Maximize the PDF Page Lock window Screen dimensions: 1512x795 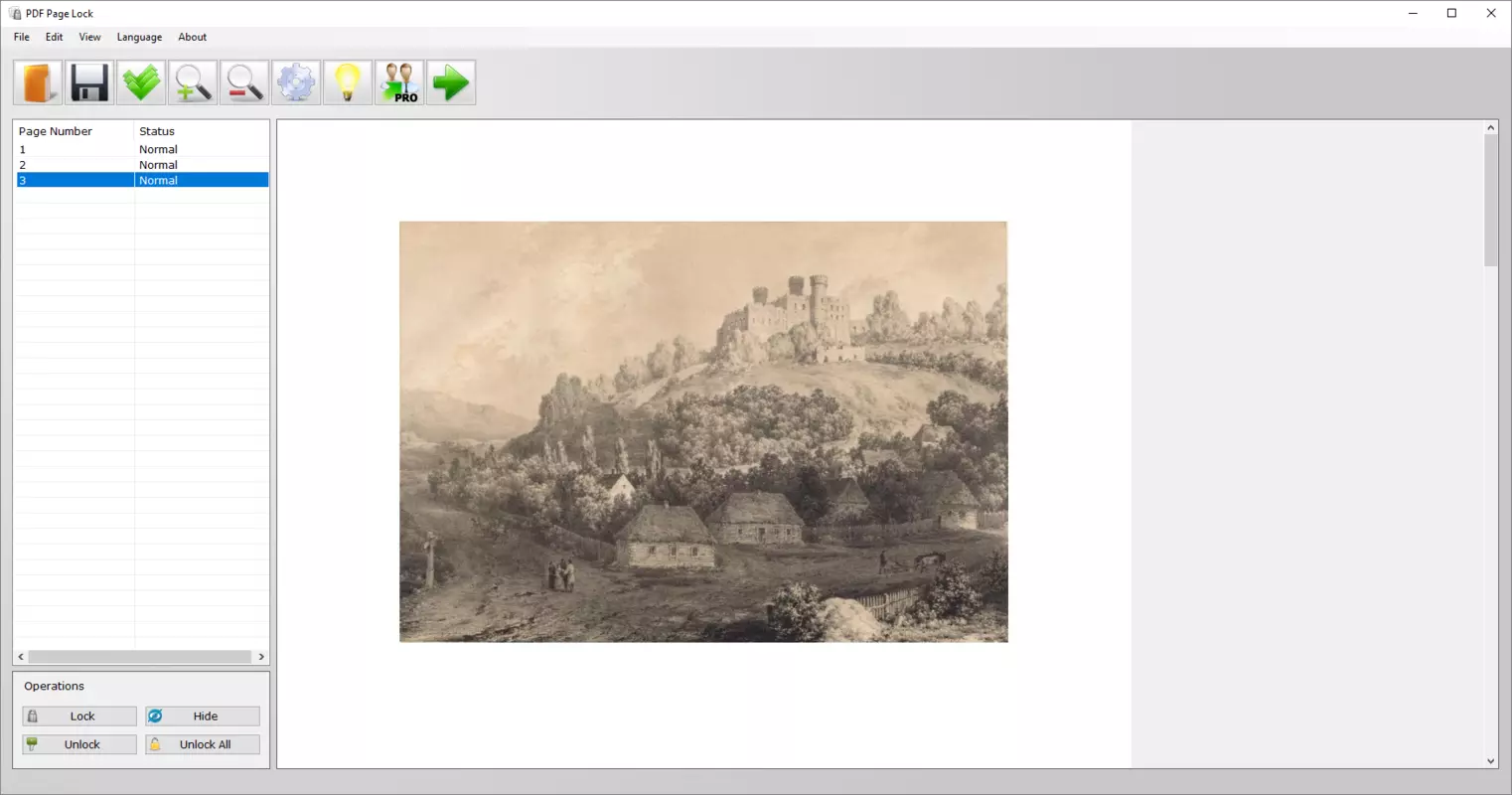pyautogui.click(x=1451, y=13)
